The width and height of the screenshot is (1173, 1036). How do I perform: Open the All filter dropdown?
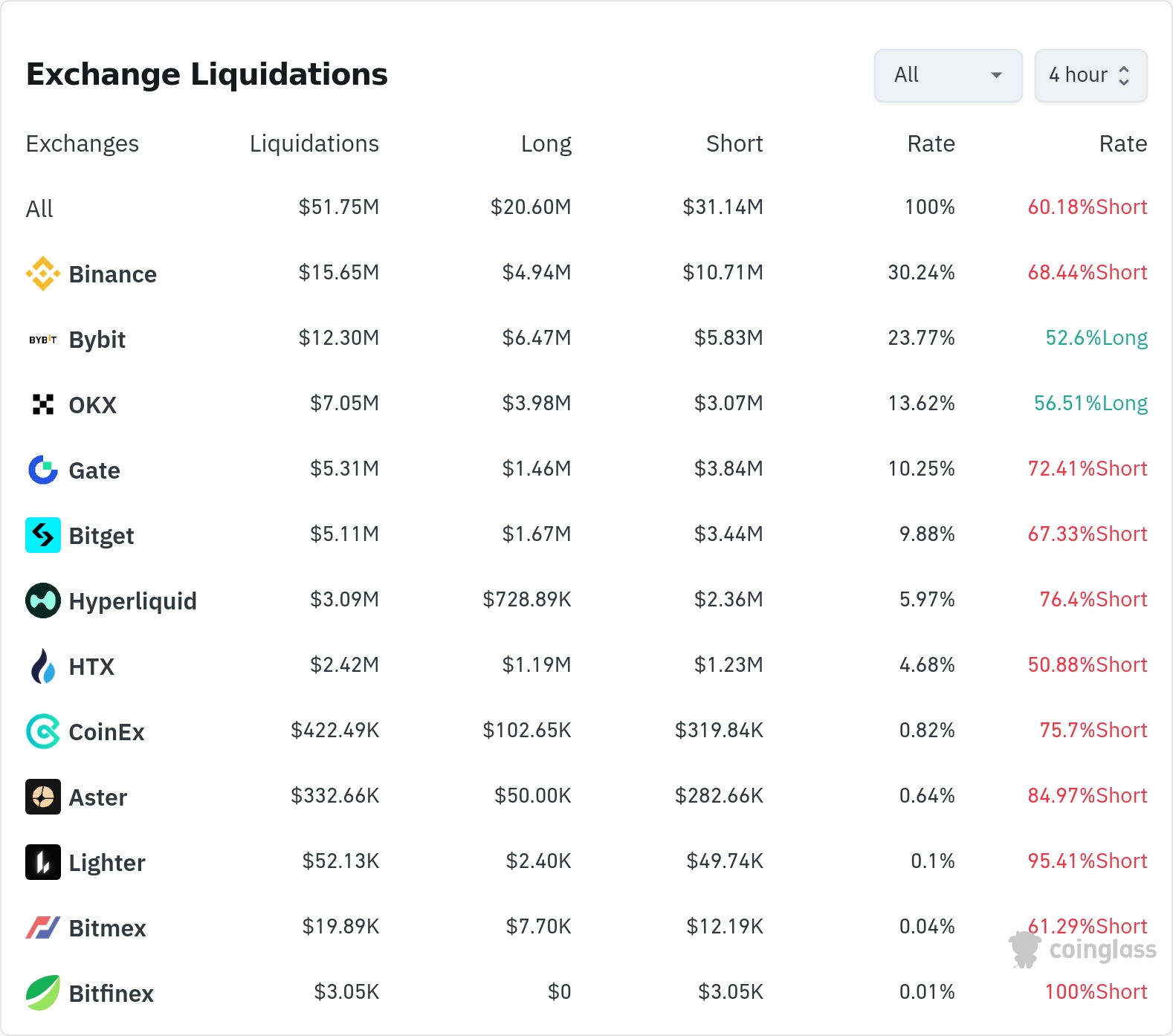click(x=947, y=75)
